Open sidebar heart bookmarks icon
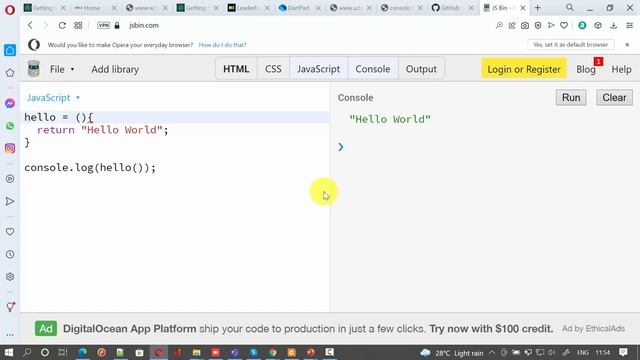This screenshot has height=360, width=640. pyautogui.click(x=10, y=231)
